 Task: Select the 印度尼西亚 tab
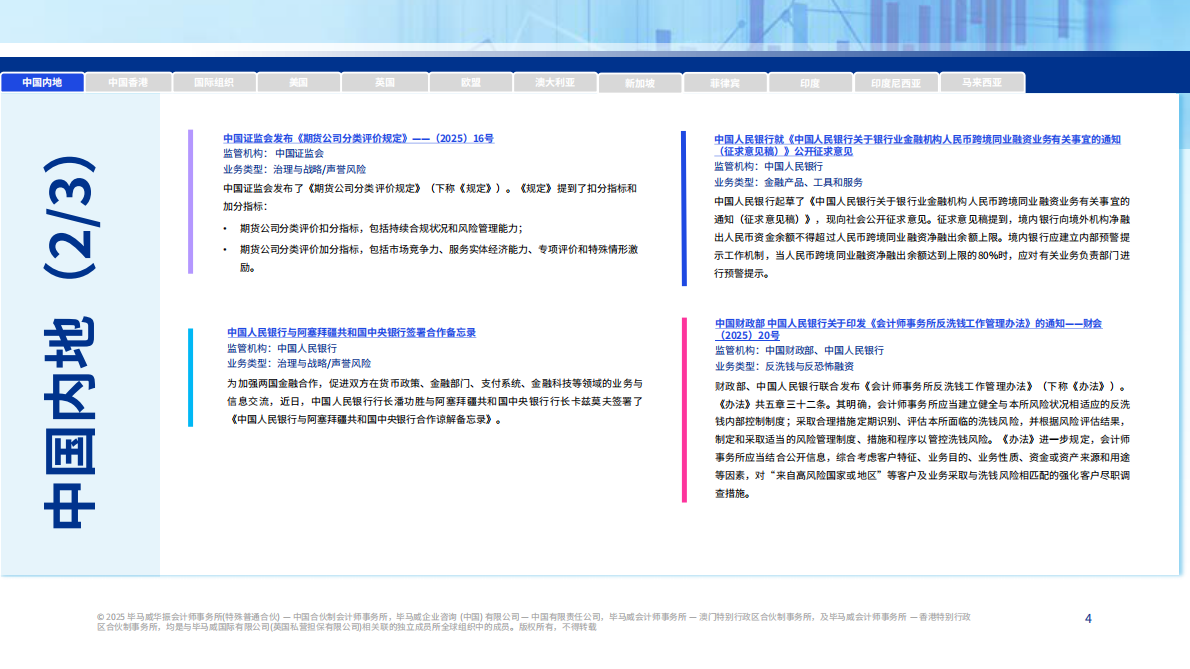pyautogui.click(x=896, y=84)
